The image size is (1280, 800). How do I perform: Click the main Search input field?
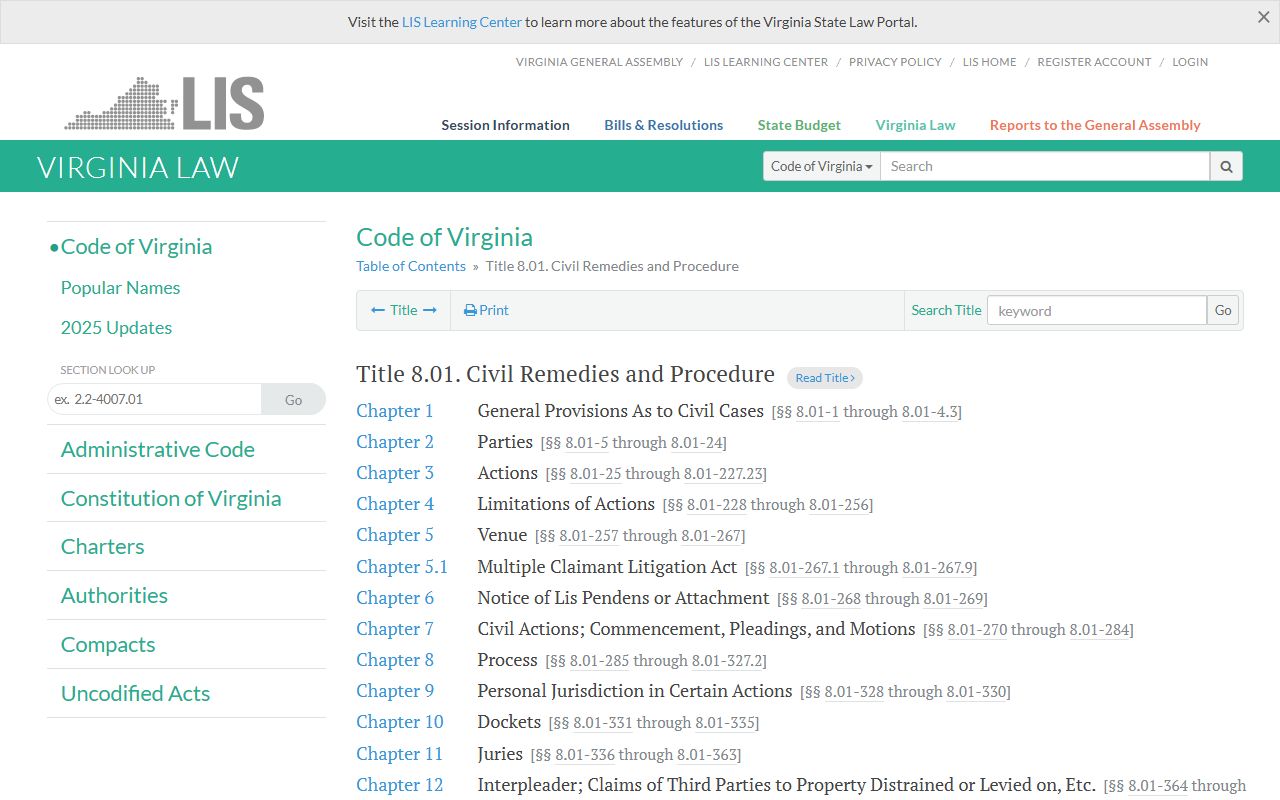[x=1045, y=166]
